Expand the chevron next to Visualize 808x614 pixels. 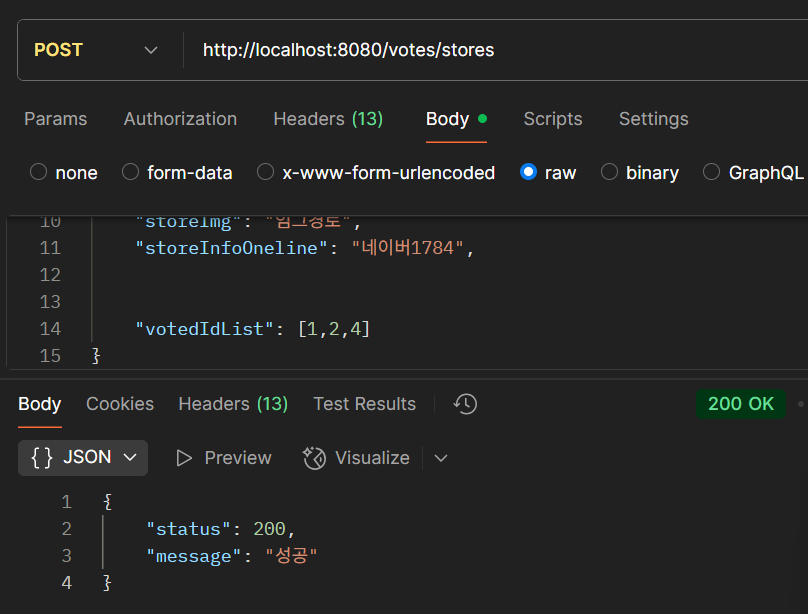(x=441, y=457)
